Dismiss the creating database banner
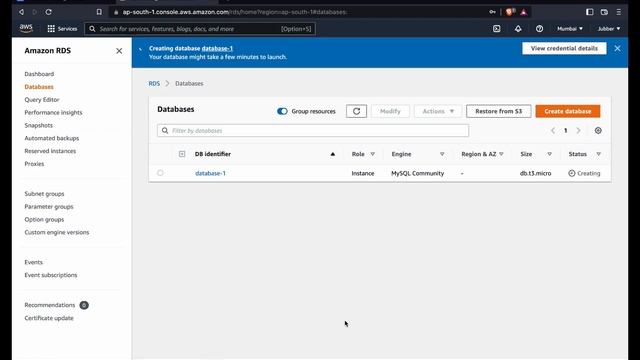The height and width of the screenshot is (360, 640). [x=617, y=48]
